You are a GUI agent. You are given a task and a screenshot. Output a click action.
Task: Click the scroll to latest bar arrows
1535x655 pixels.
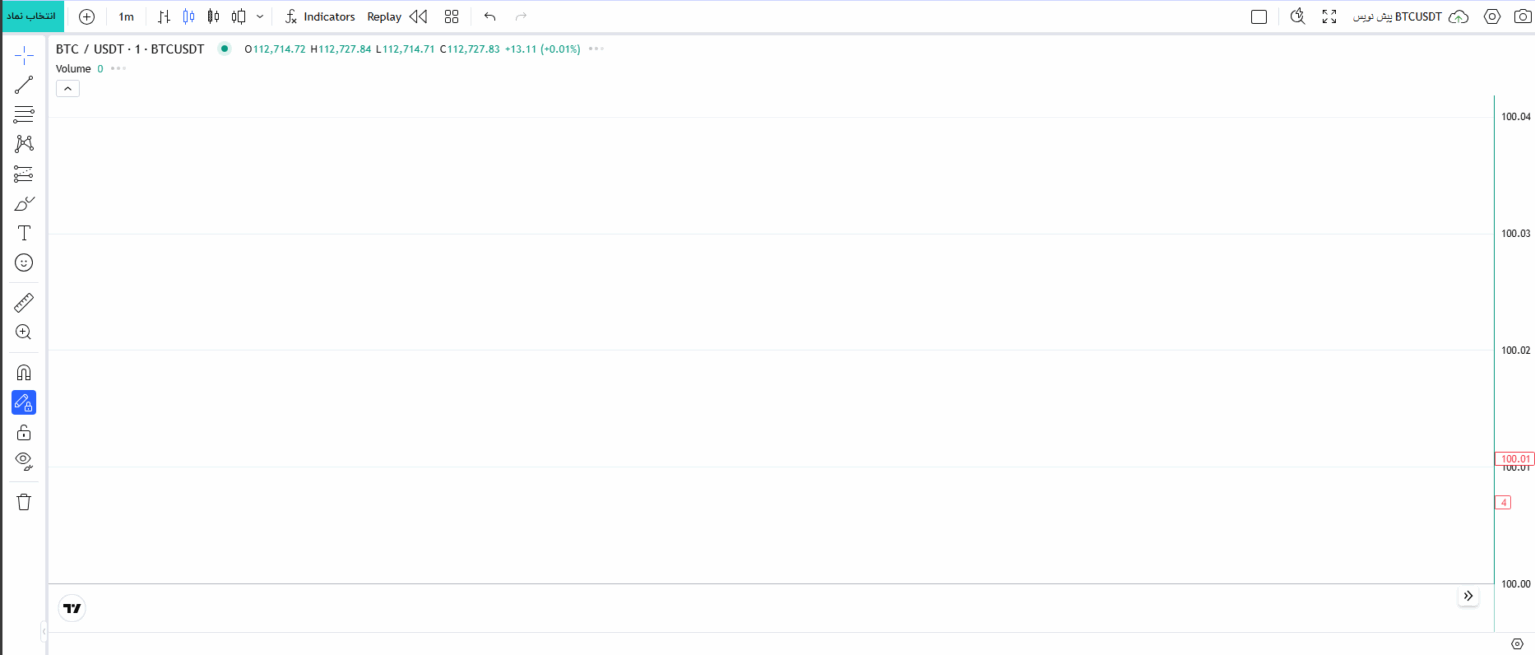tap(1468, 596)
